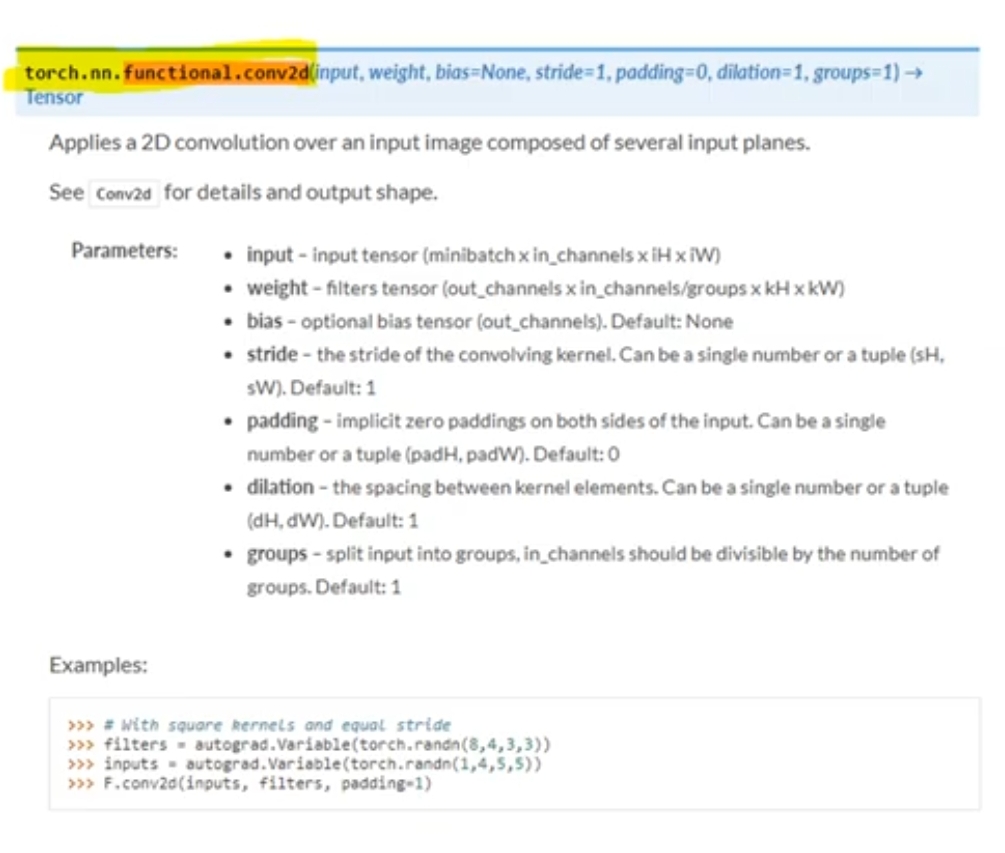The height and width of the screenshot is (853, 1005).
Task: Select the 'dilation' parameter name
Action: tap(280, 487)
